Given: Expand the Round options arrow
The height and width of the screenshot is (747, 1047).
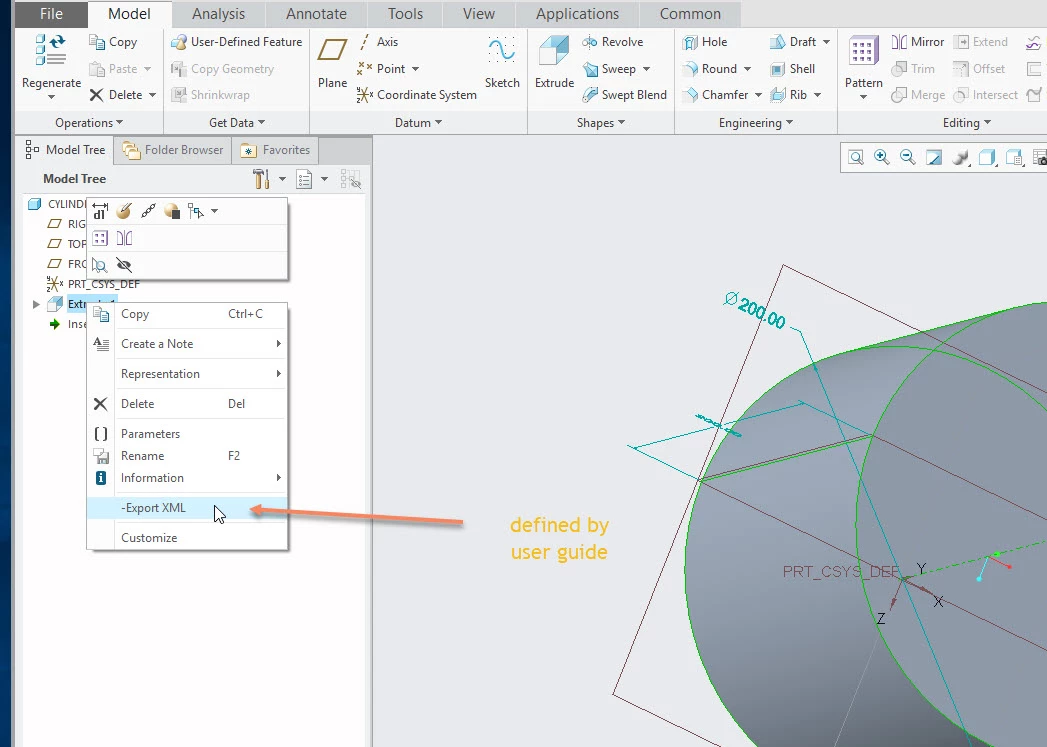Looking at the screenshot, I should (747, 69).
